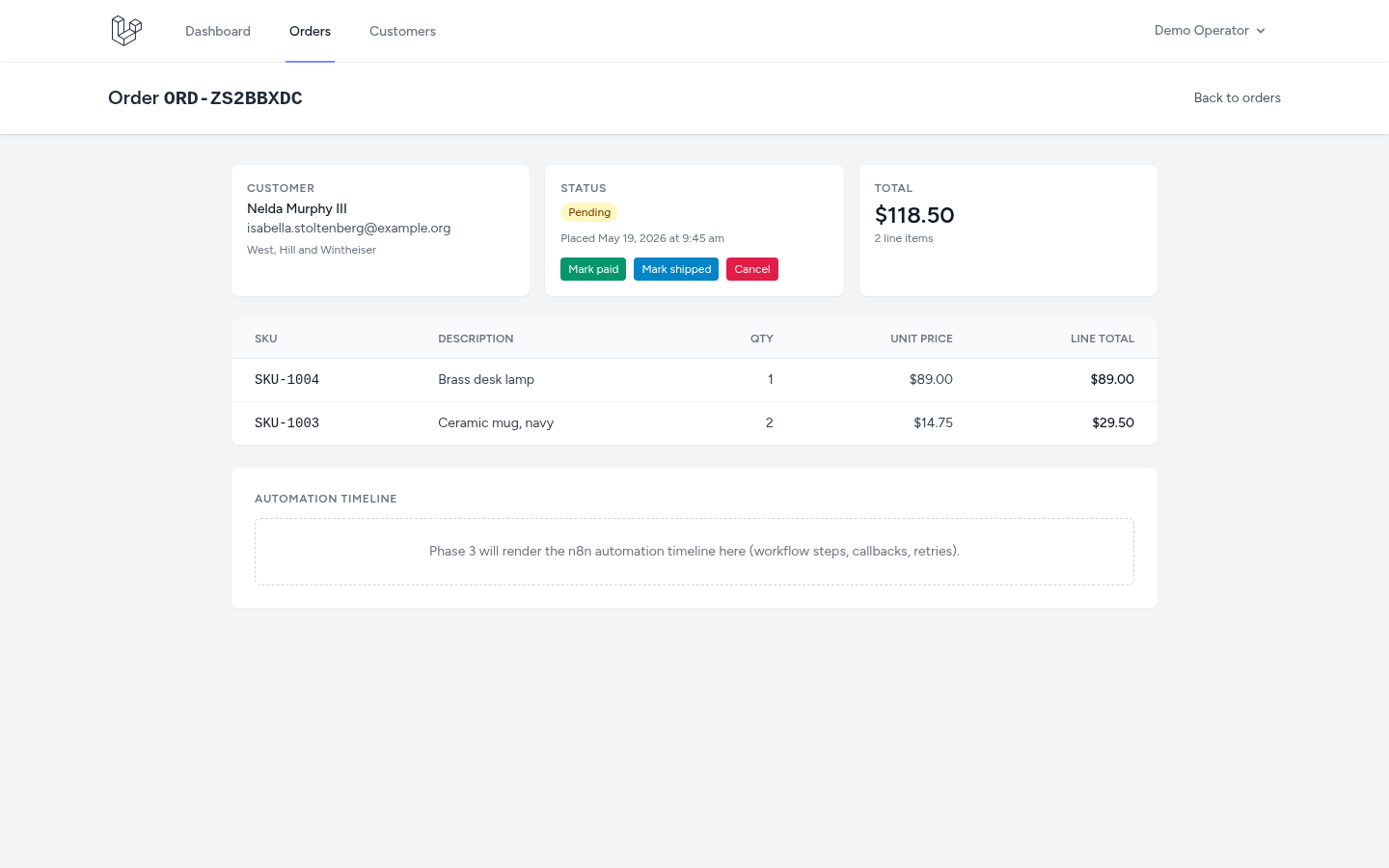
Task: Click the CUSTOMER card label
Action: click(x=281, y=188)
